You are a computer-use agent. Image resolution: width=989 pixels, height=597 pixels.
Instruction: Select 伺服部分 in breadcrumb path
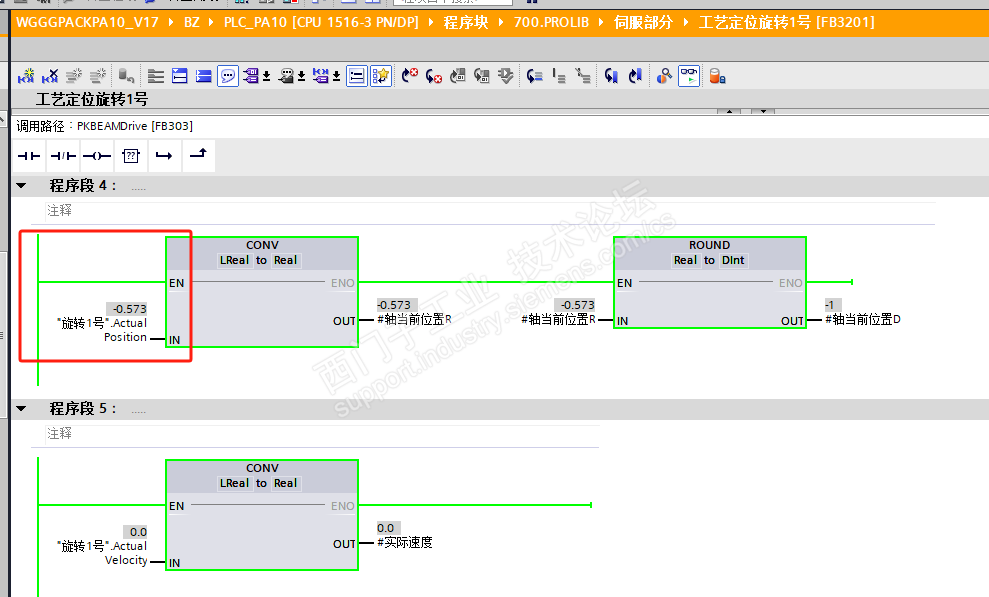[x=643, y=23]
